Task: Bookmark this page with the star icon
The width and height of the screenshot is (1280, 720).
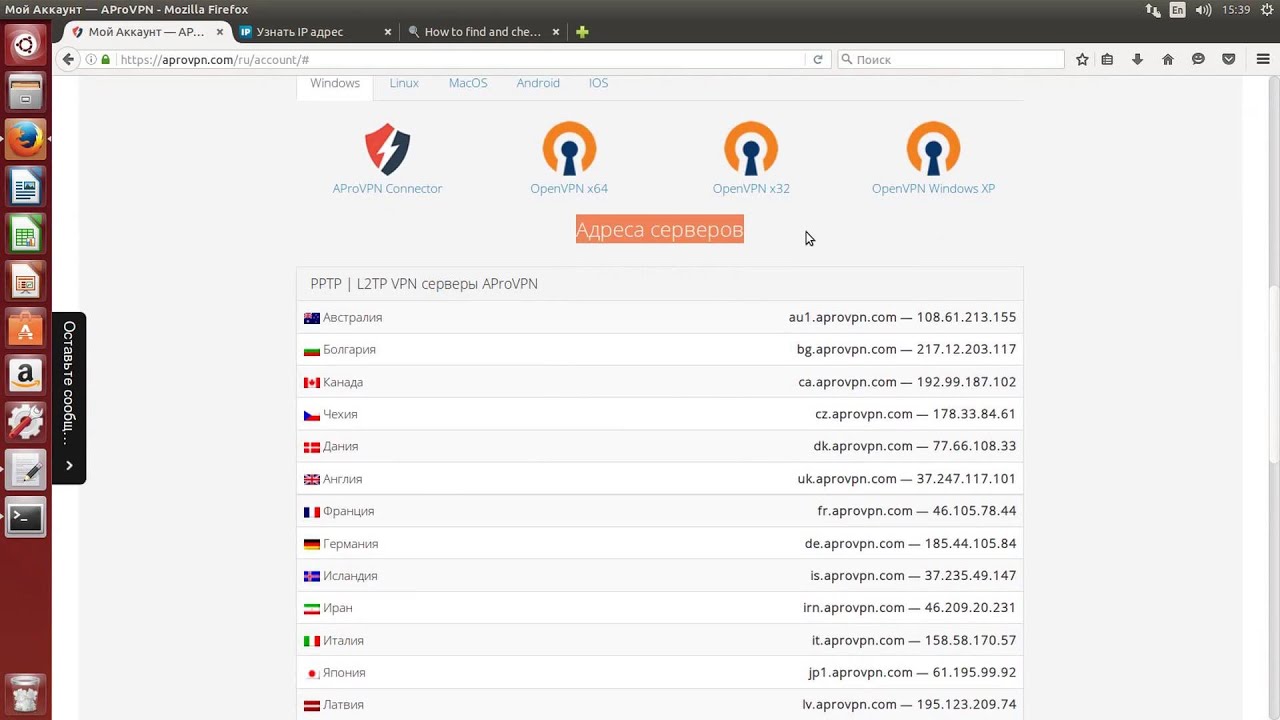Action: [1082, 59]
